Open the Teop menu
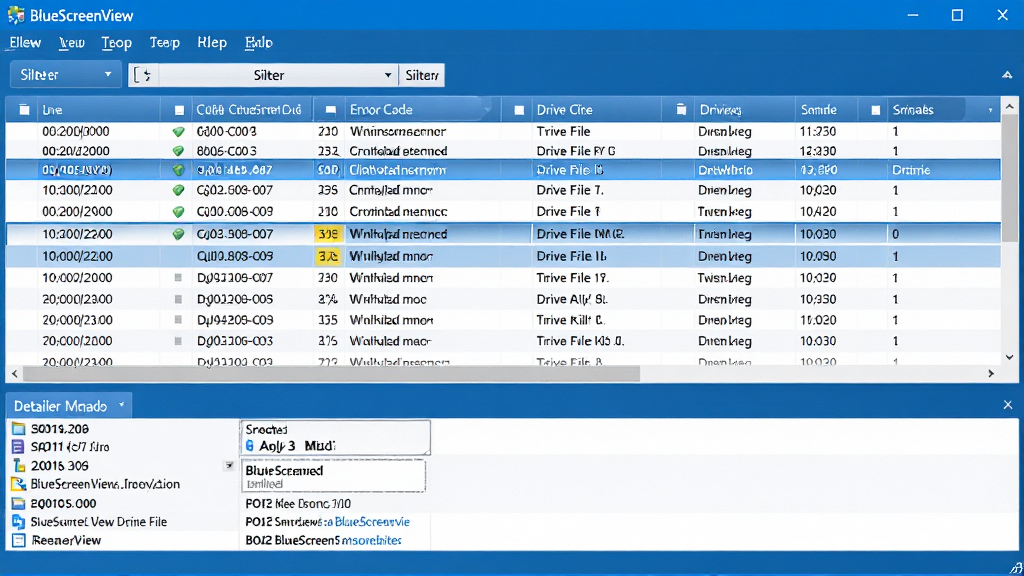The width and height of the screenshot is (1024, 576). (x=116, y=42)
